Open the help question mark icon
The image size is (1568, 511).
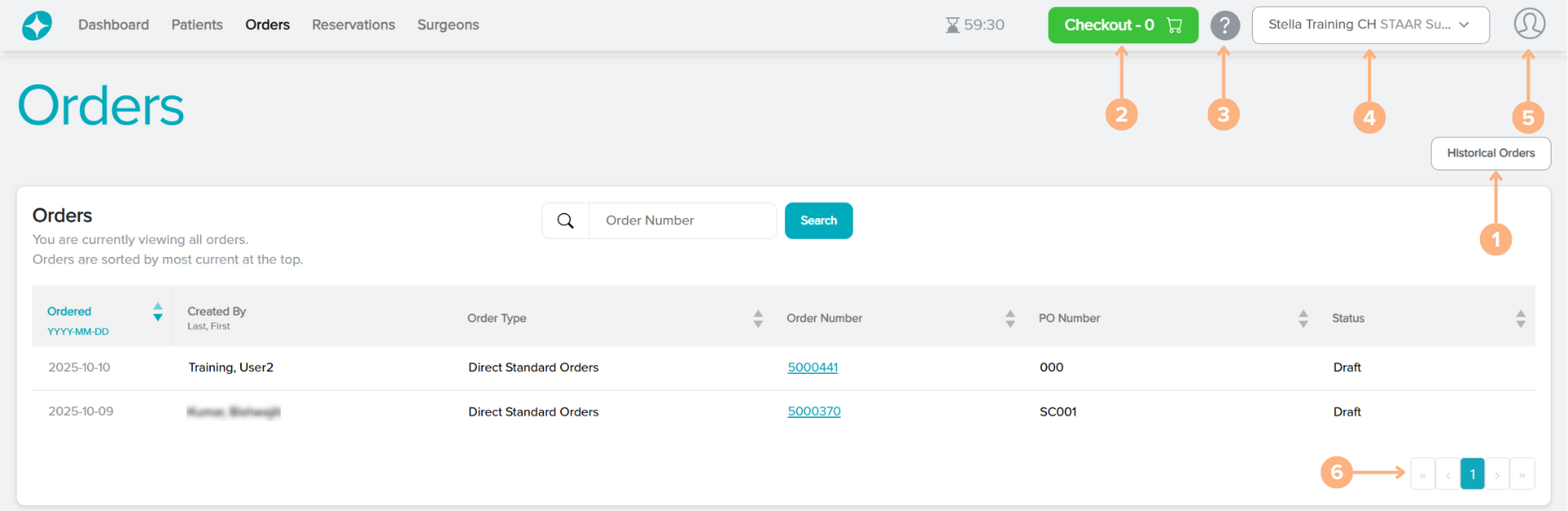tap(1224, 25)
